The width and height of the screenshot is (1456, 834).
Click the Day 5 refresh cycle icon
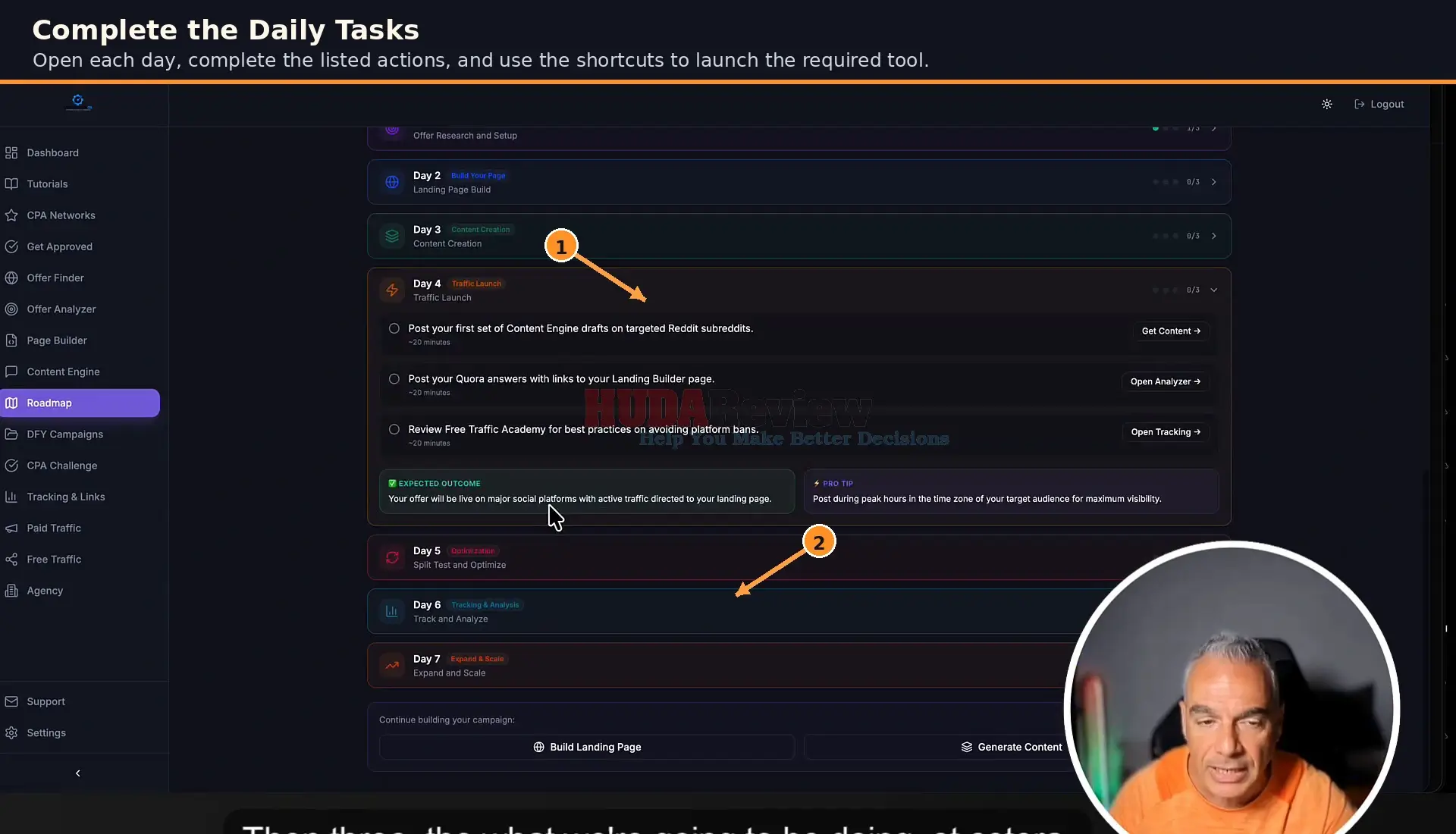(392, 557)
